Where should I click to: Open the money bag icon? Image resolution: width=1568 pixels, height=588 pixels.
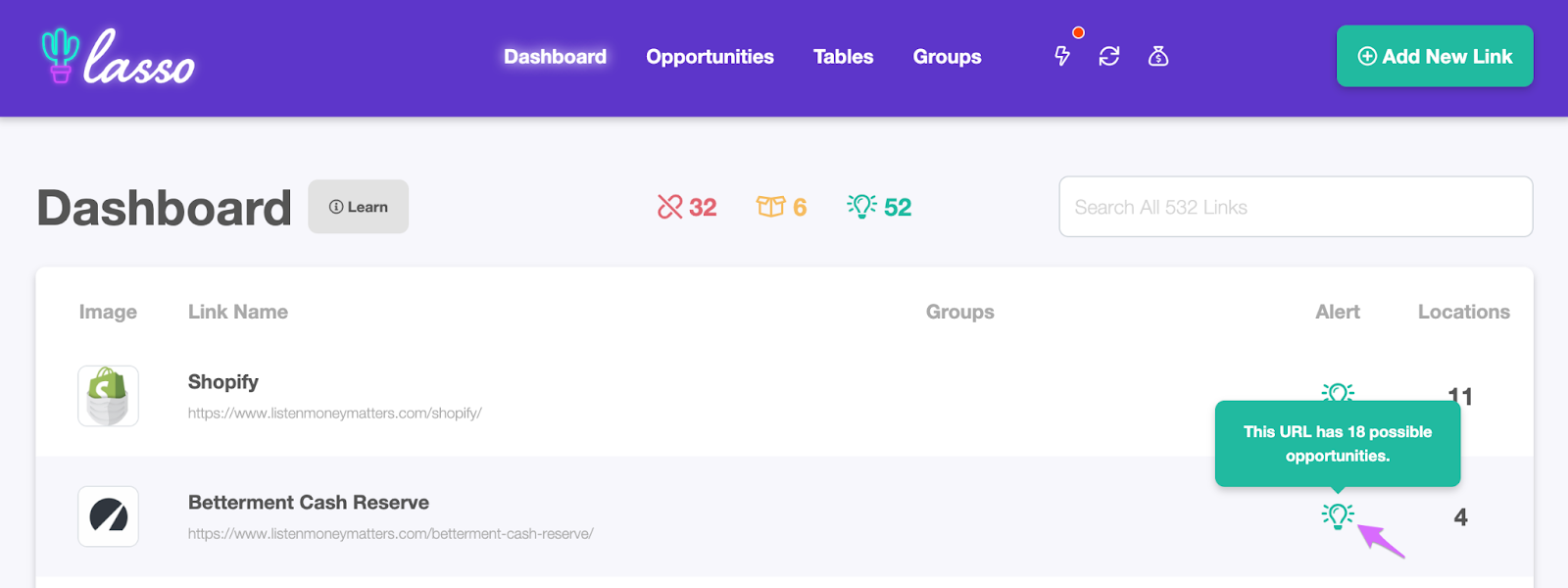(1158, 56)
